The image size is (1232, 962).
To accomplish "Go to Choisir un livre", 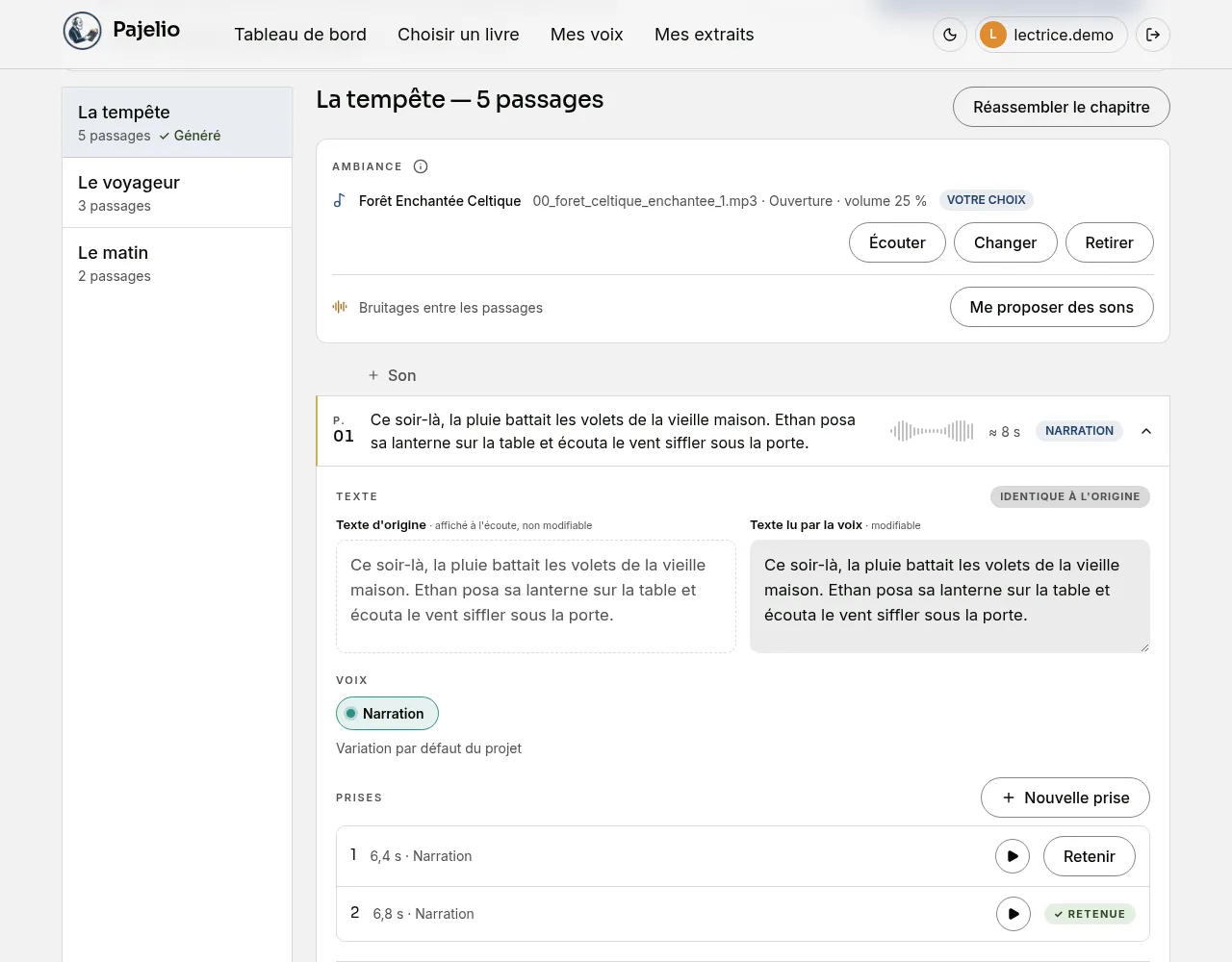I will [458, 35].
